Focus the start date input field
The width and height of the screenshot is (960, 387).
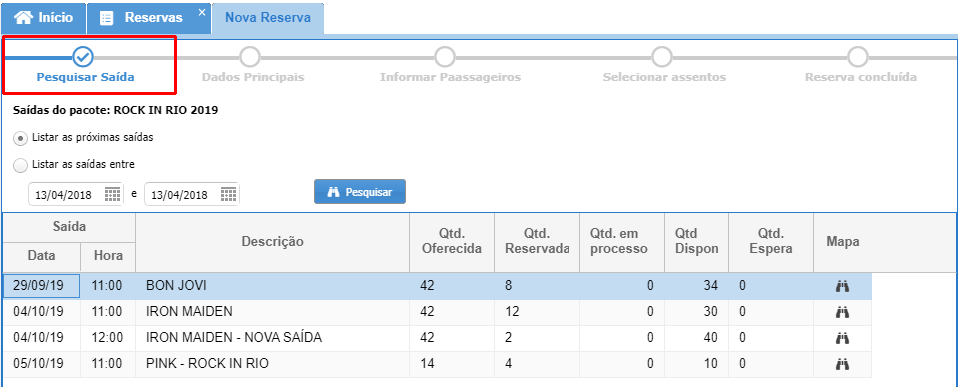[x=66, y=195]
